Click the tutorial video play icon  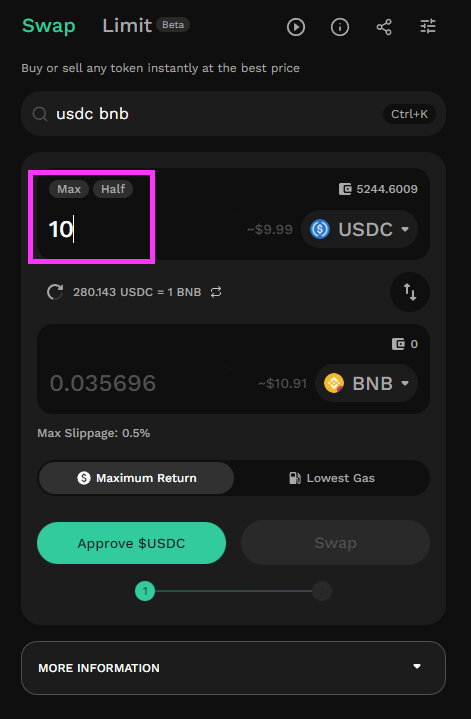pyautogui.click(x=296, y=27)
